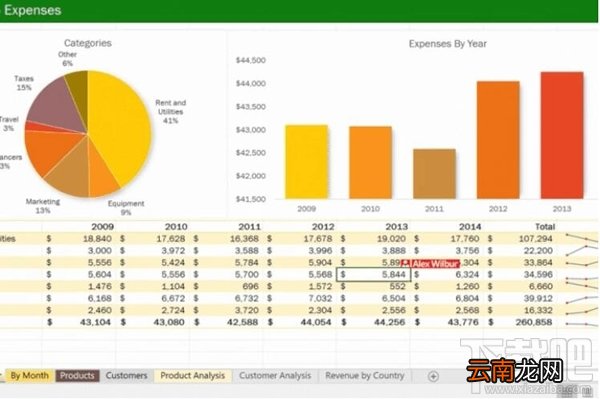Select the Expenses By Year chart title

[x=447, y=44]
